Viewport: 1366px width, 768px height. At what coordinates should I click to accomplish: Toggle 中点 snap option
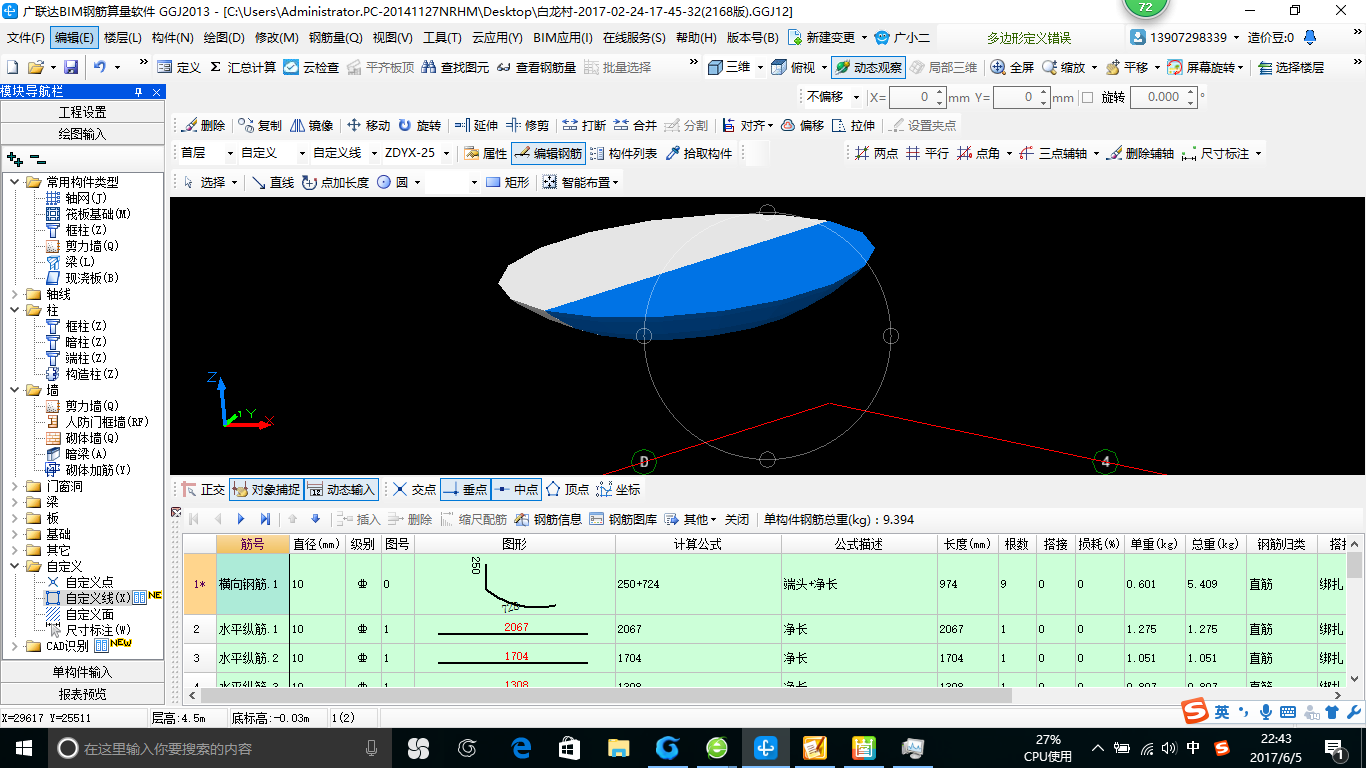(x=516, y=489)
